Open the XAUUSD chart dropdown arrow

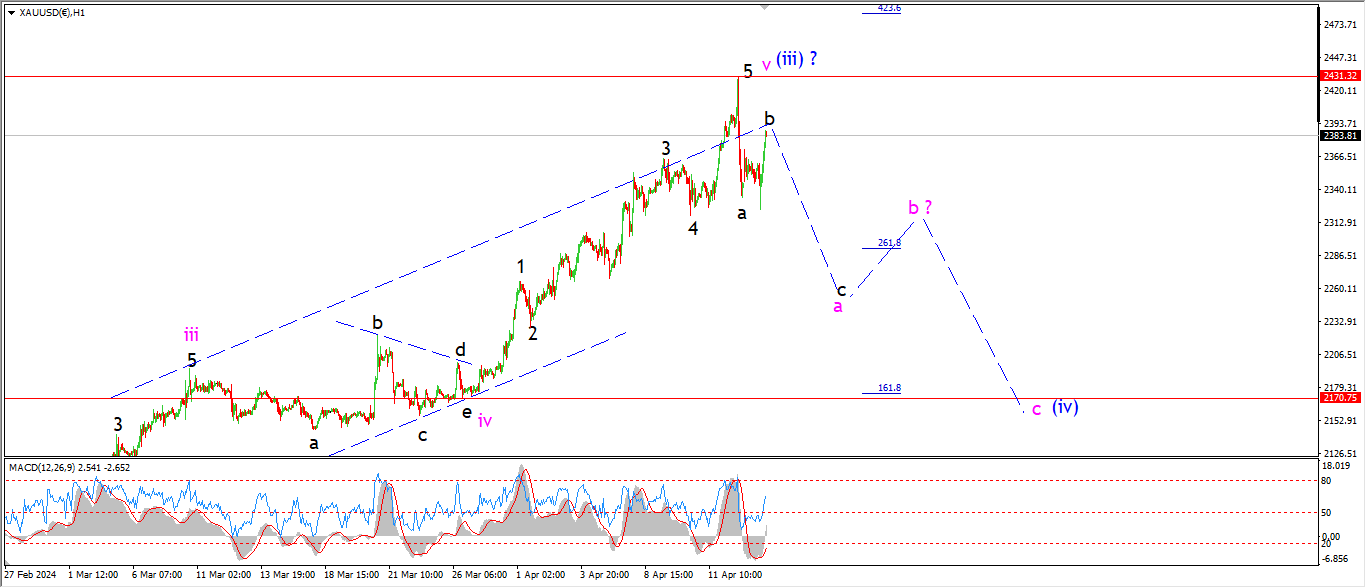(x=10, y=13)
